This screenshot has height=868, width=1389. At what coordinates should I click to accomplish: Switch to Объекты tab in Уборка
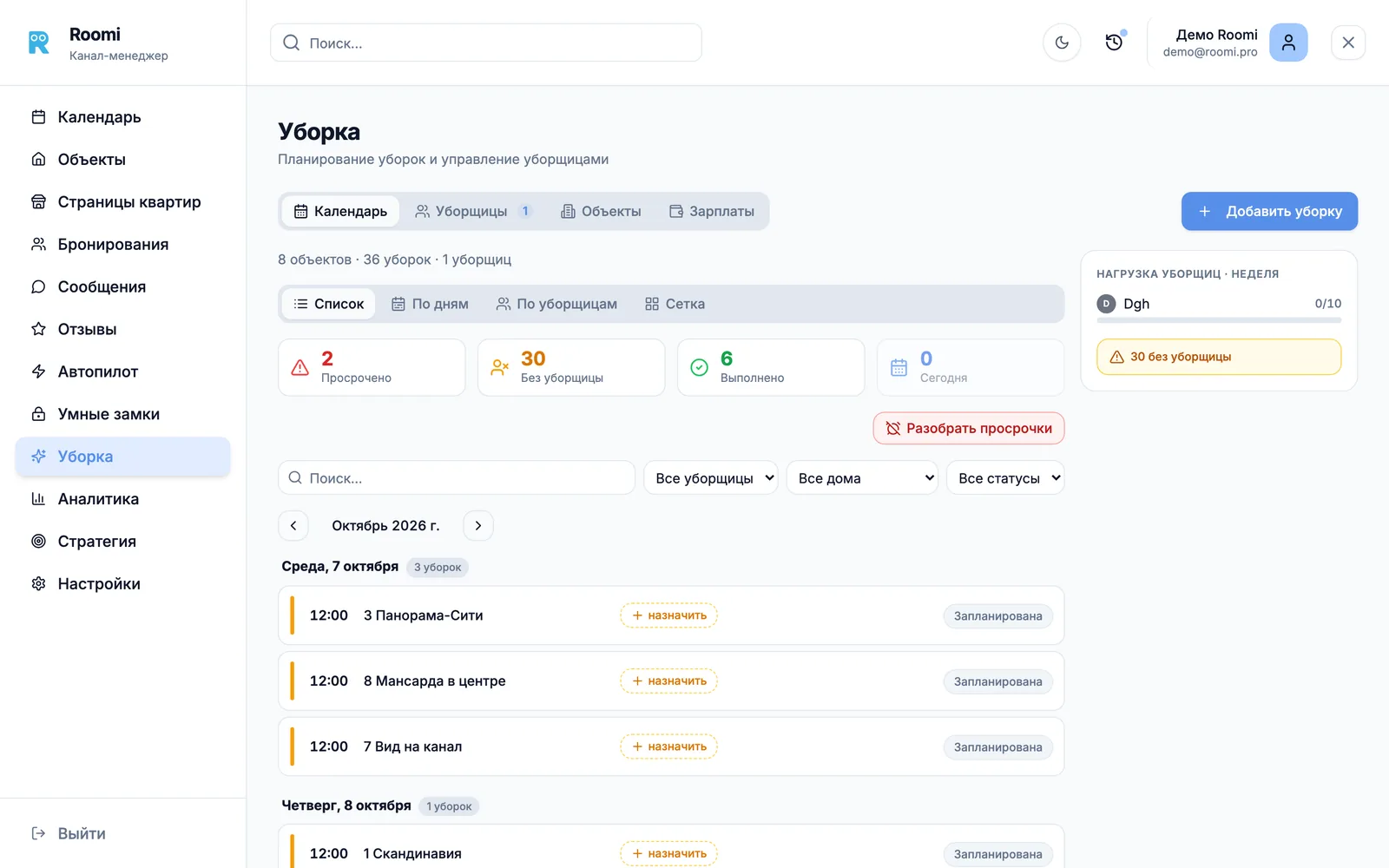point(601,211)
